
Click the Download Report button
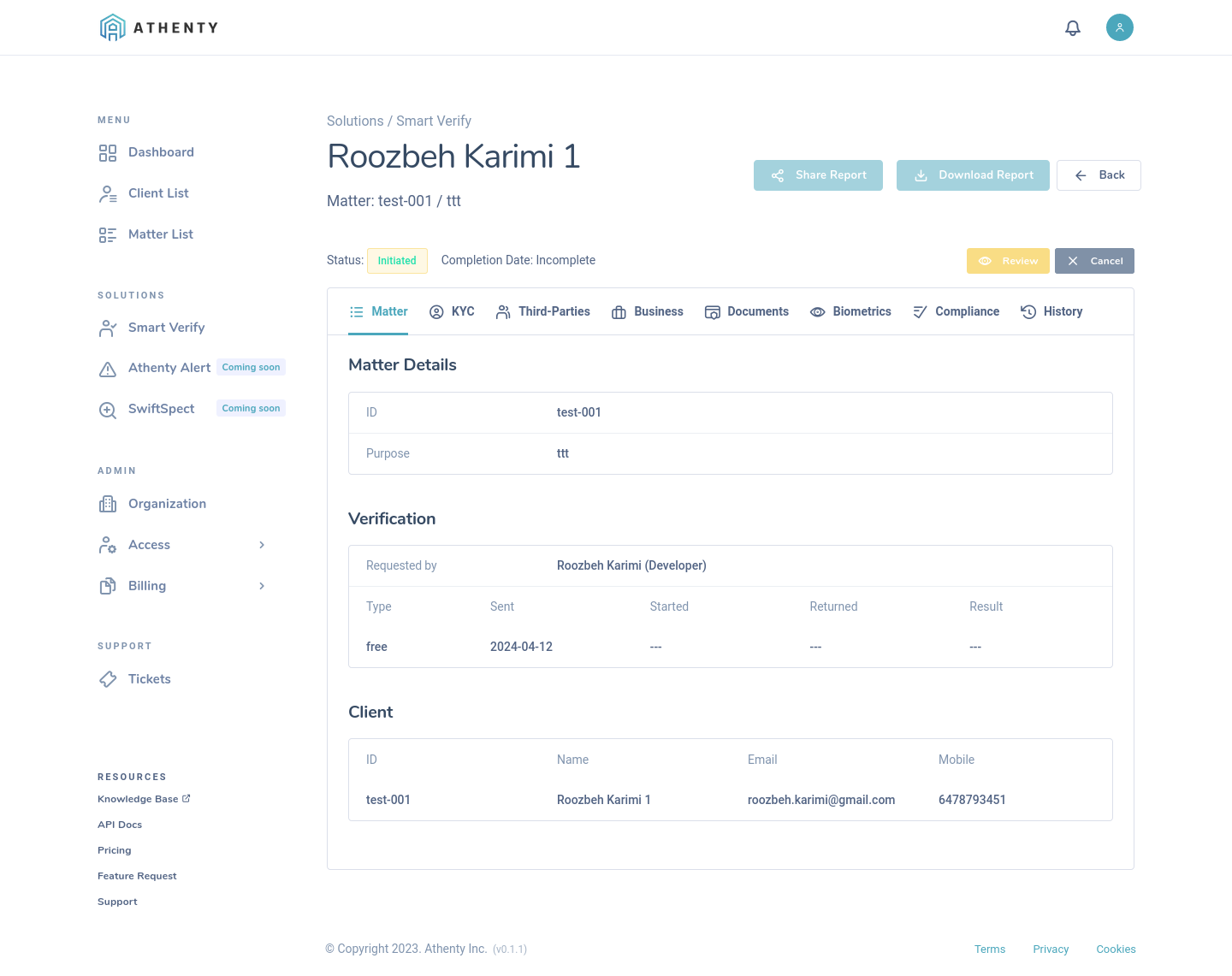[973, 175]
